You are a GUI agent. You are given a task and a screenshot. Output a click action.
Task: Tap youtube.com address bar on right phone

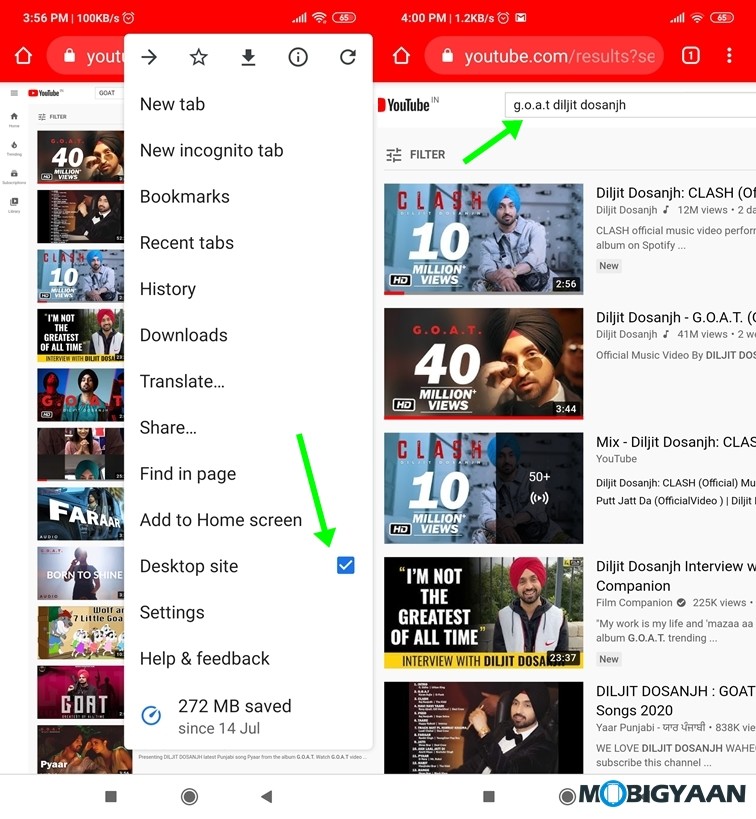tap(544, 56)
